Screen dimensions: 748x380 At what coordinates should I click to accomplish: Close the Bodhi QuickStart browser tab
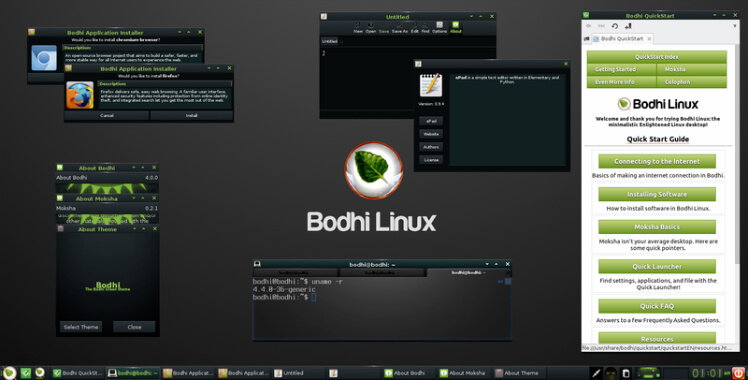coord(649,39)
